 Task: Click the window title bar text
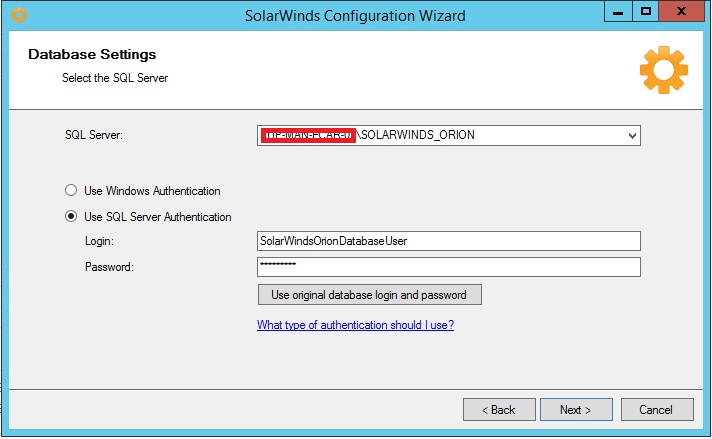click(355, 16)
